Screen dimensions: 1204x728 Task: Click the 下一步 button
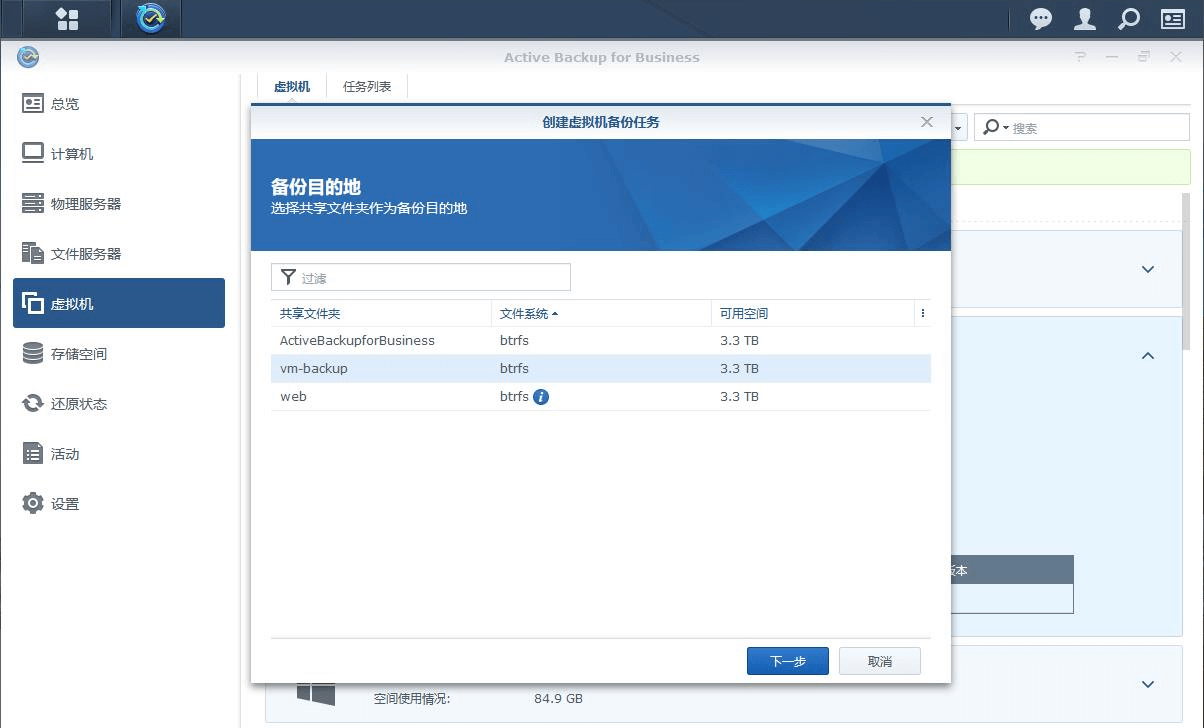(x=787, y=661)
